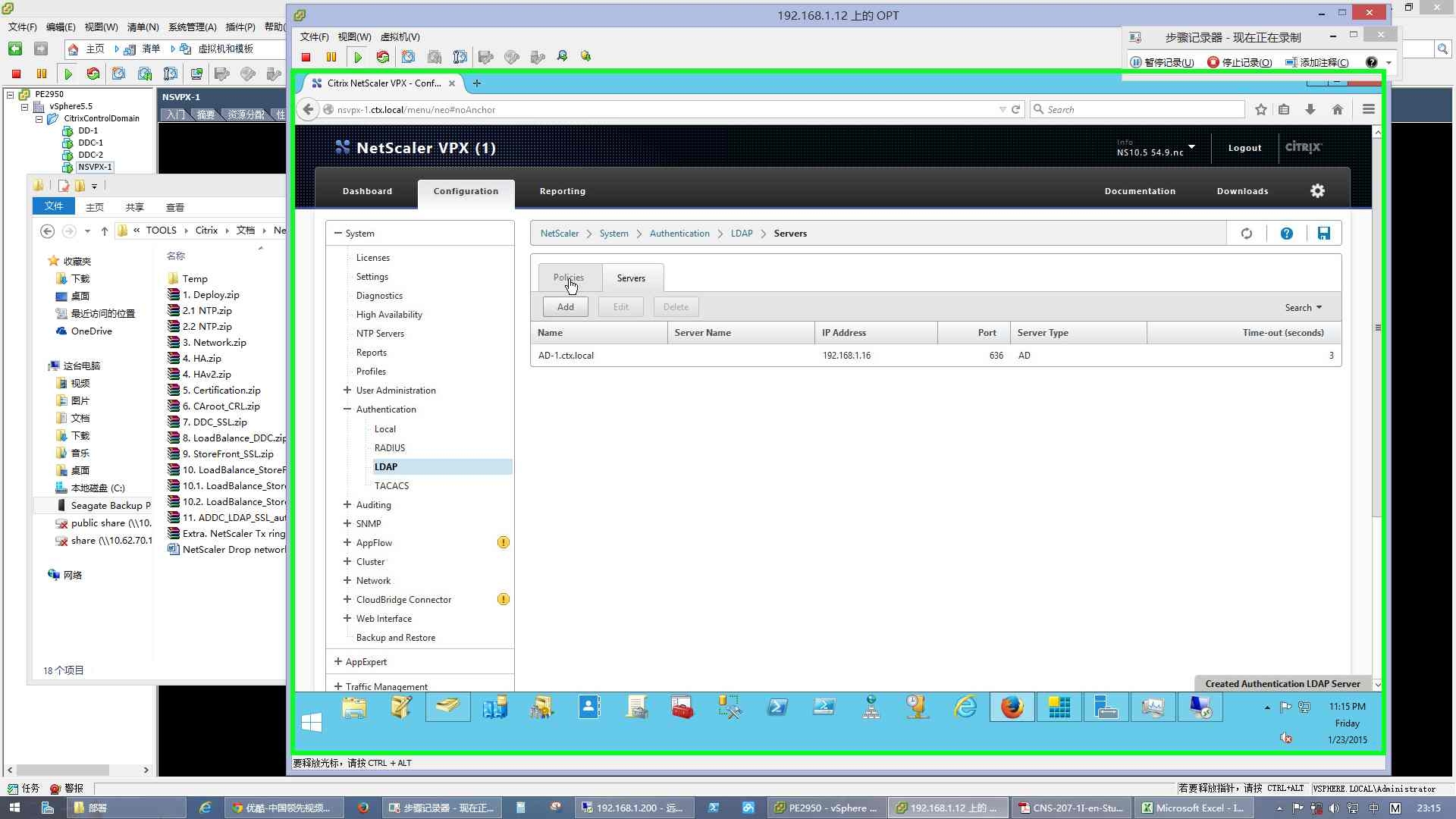Stop recording in Steps Recorder
The image size is (1456, 819).
tap(1239, 62)
